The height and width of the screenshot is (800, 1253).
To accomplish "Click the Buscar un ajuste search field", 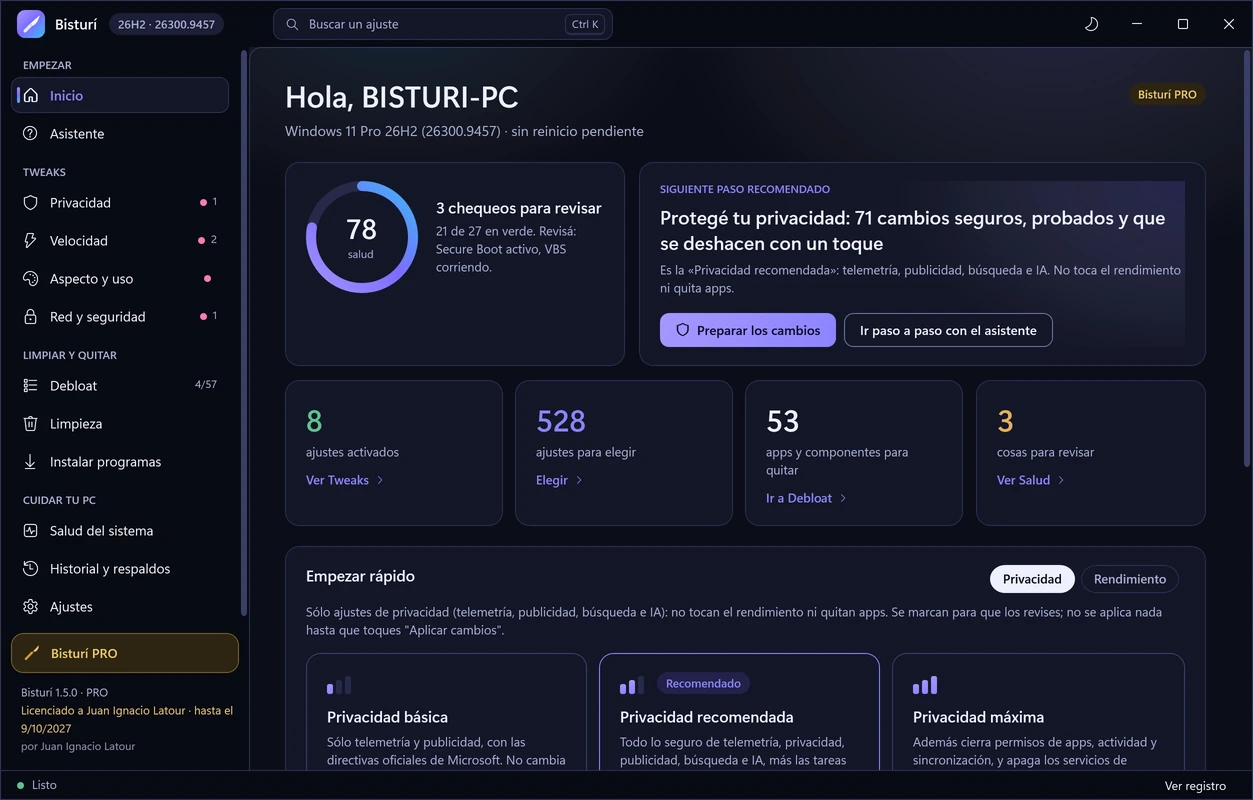I will (443, 24).
